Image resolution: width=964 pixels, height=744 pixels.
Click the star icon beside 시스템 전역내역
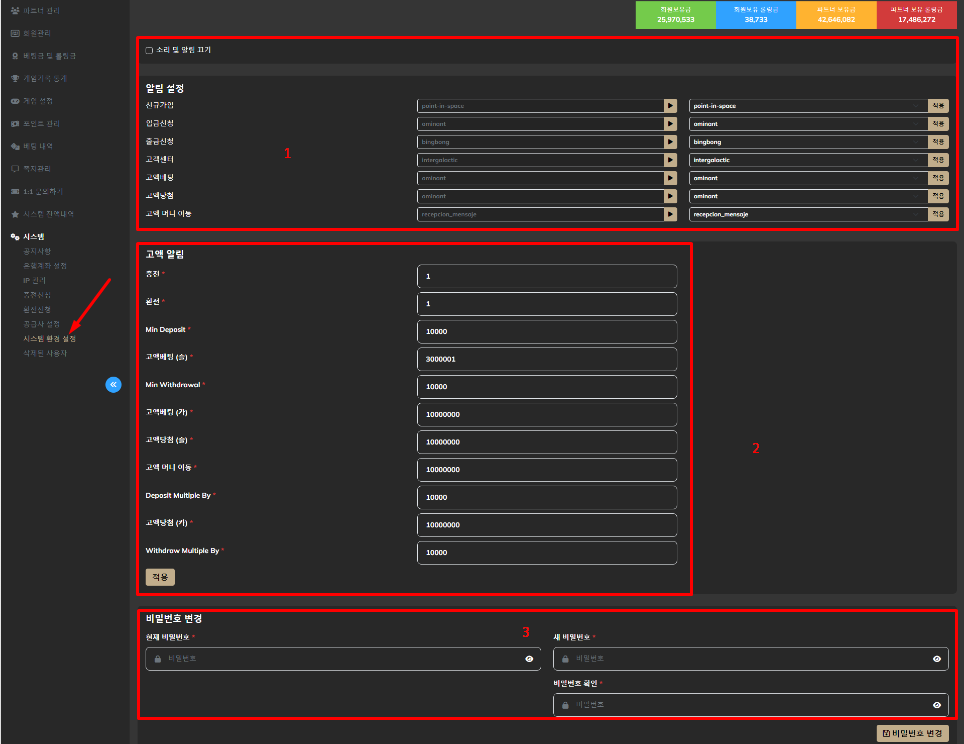[14, 214]
